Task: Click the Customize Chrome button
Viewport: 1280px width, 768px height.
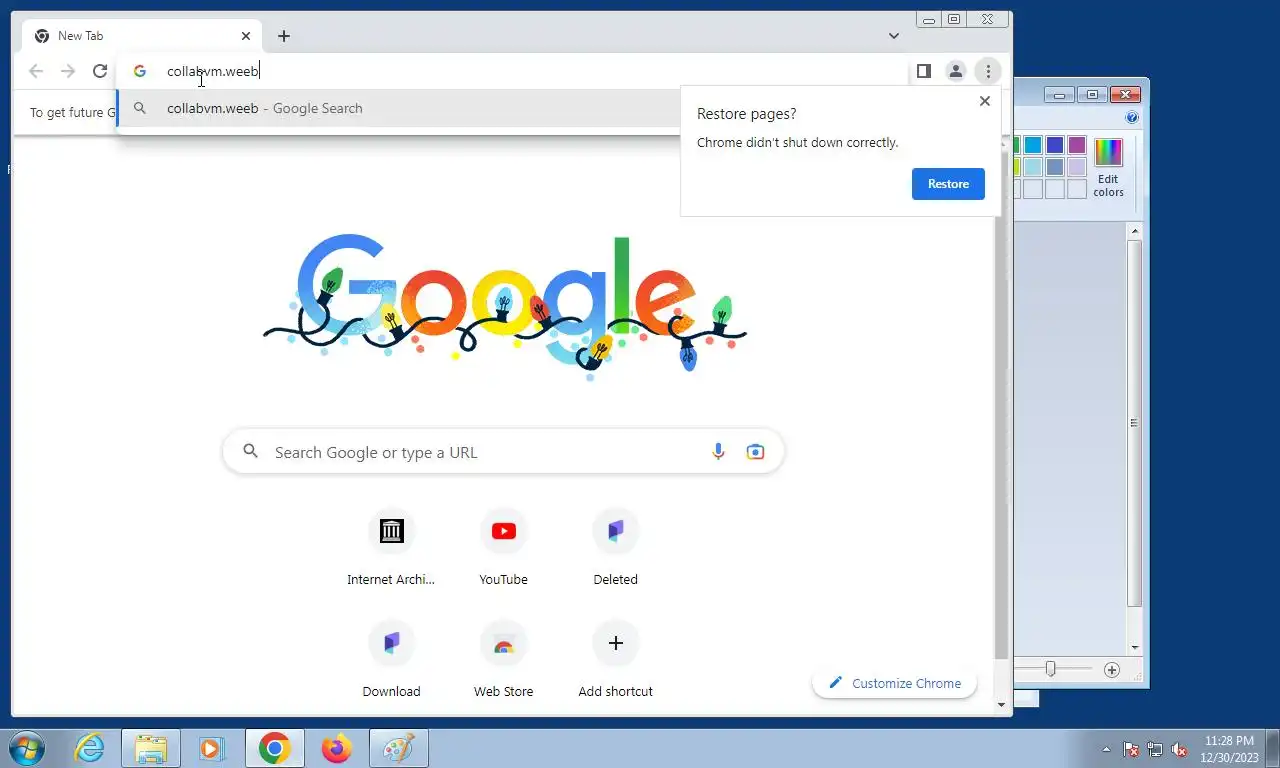Action: pos(894,683)
